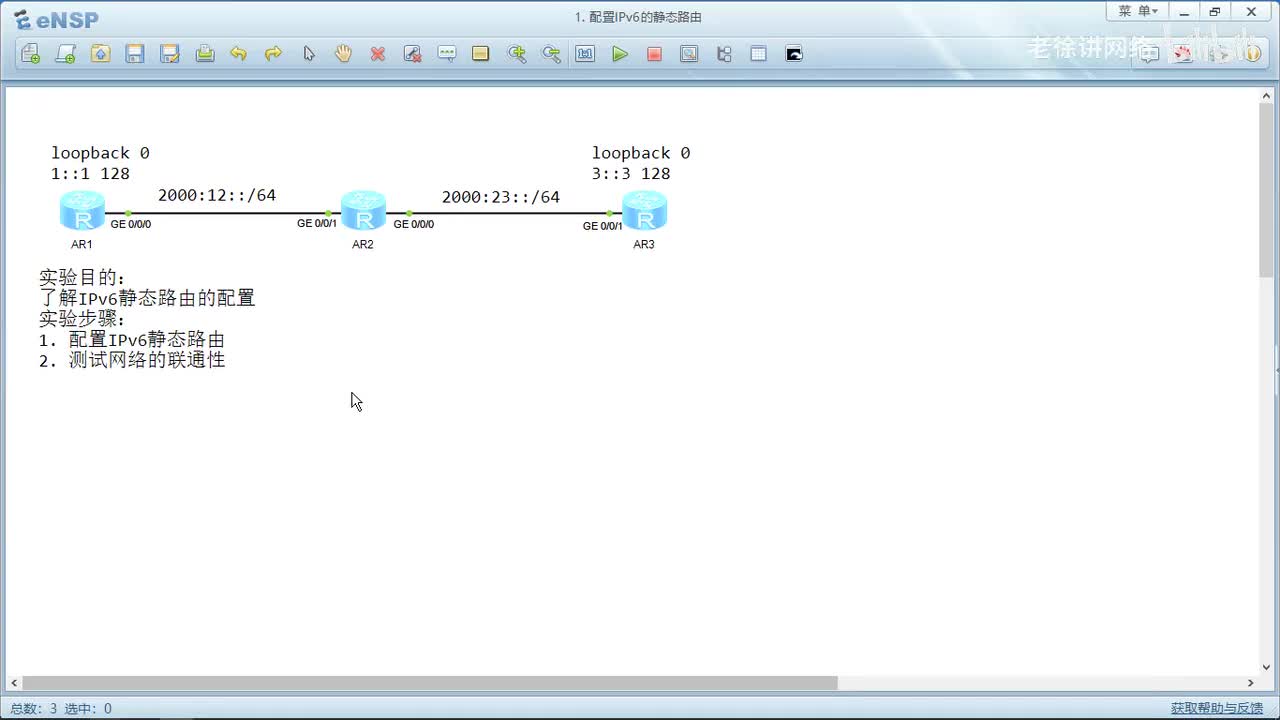The width and height of the screenshot is (1280, 720).
Task: Select the arrow pointer tool
Action: (309, 54)
